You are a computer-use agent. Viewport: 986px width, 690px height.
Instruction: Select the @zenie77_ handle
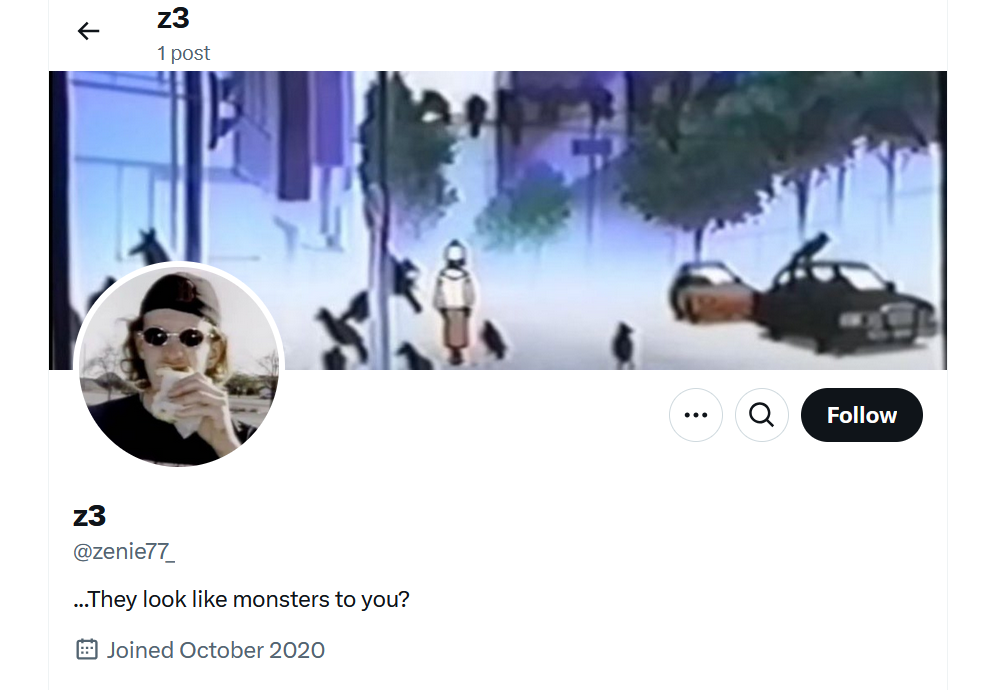(x=124, y=552)
